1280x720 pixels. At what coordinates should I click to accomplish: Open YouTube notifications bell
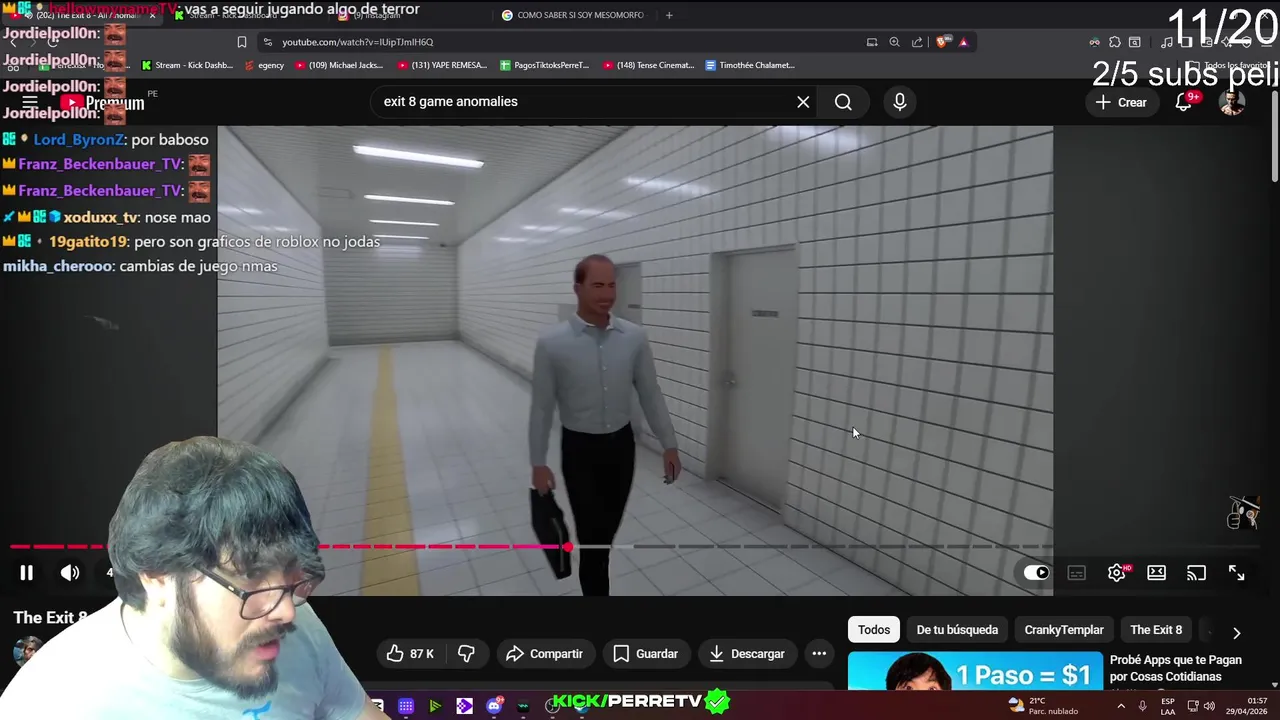click(1184, 102)
